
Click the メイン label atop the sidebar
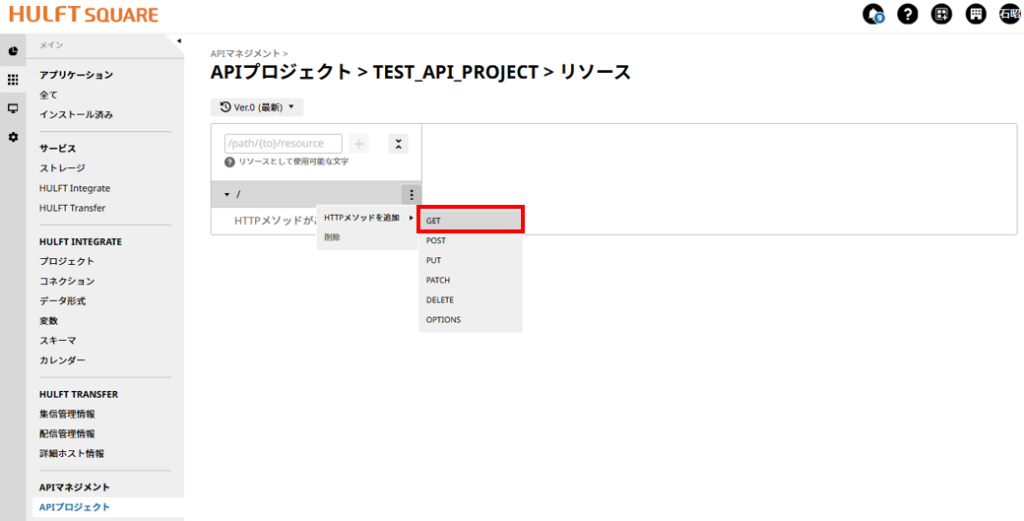click(x=51, y=45)
